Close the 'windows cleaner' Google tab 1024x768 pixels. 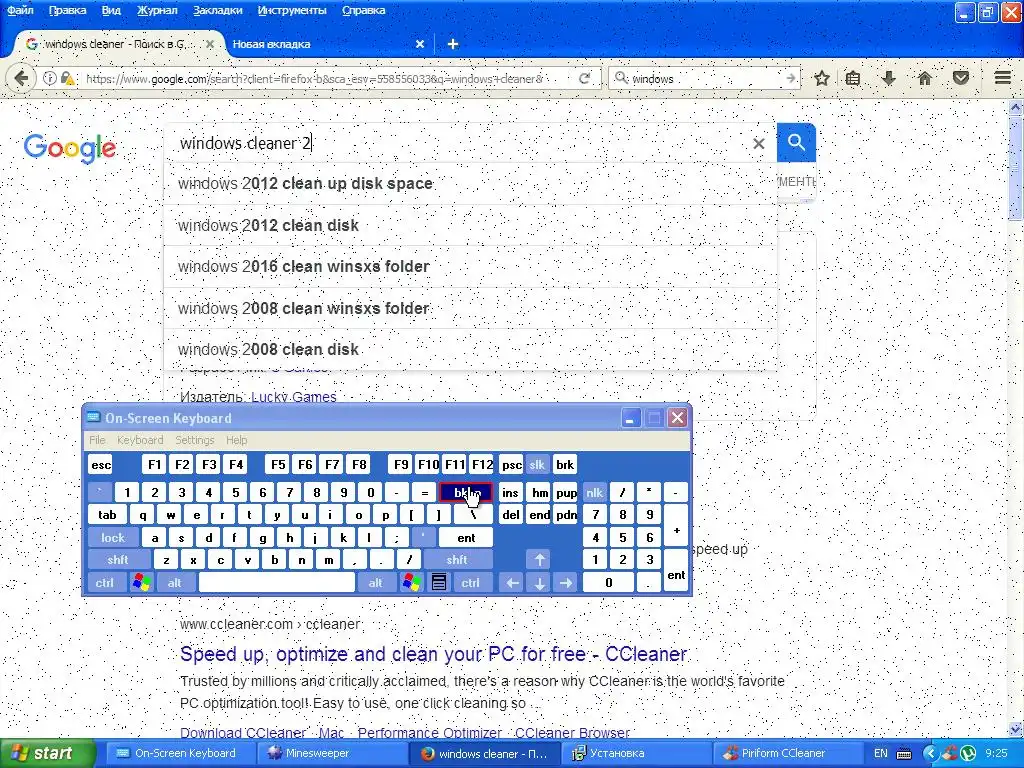210,44
